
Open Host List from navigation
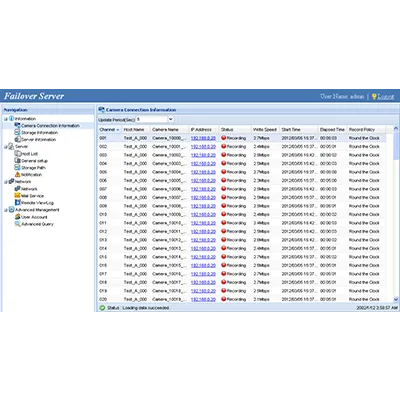coord(29,154)
